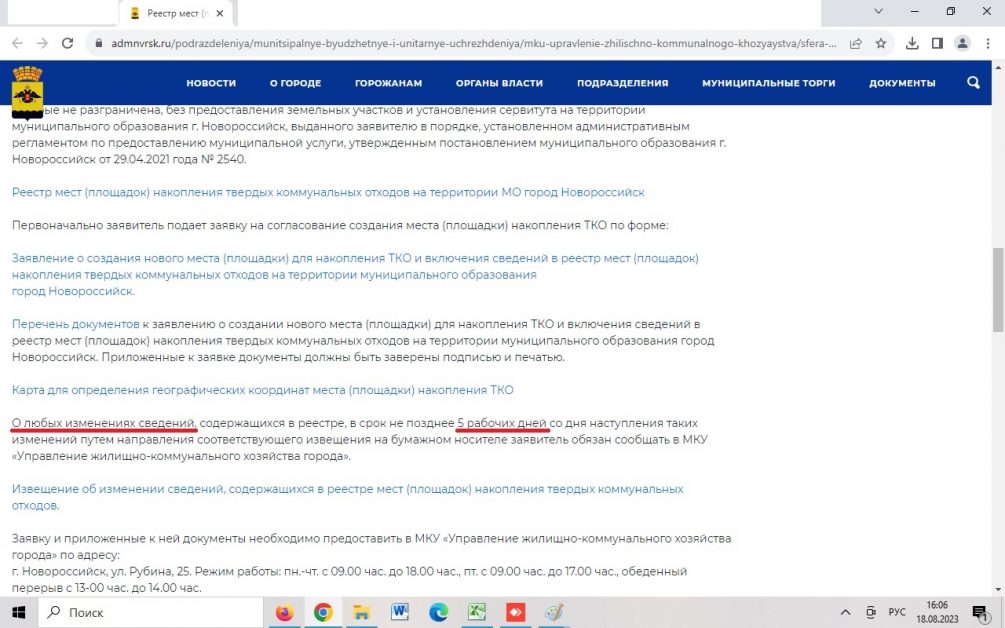Click the Windows taskbar search field Поиск

pos(150,612)
